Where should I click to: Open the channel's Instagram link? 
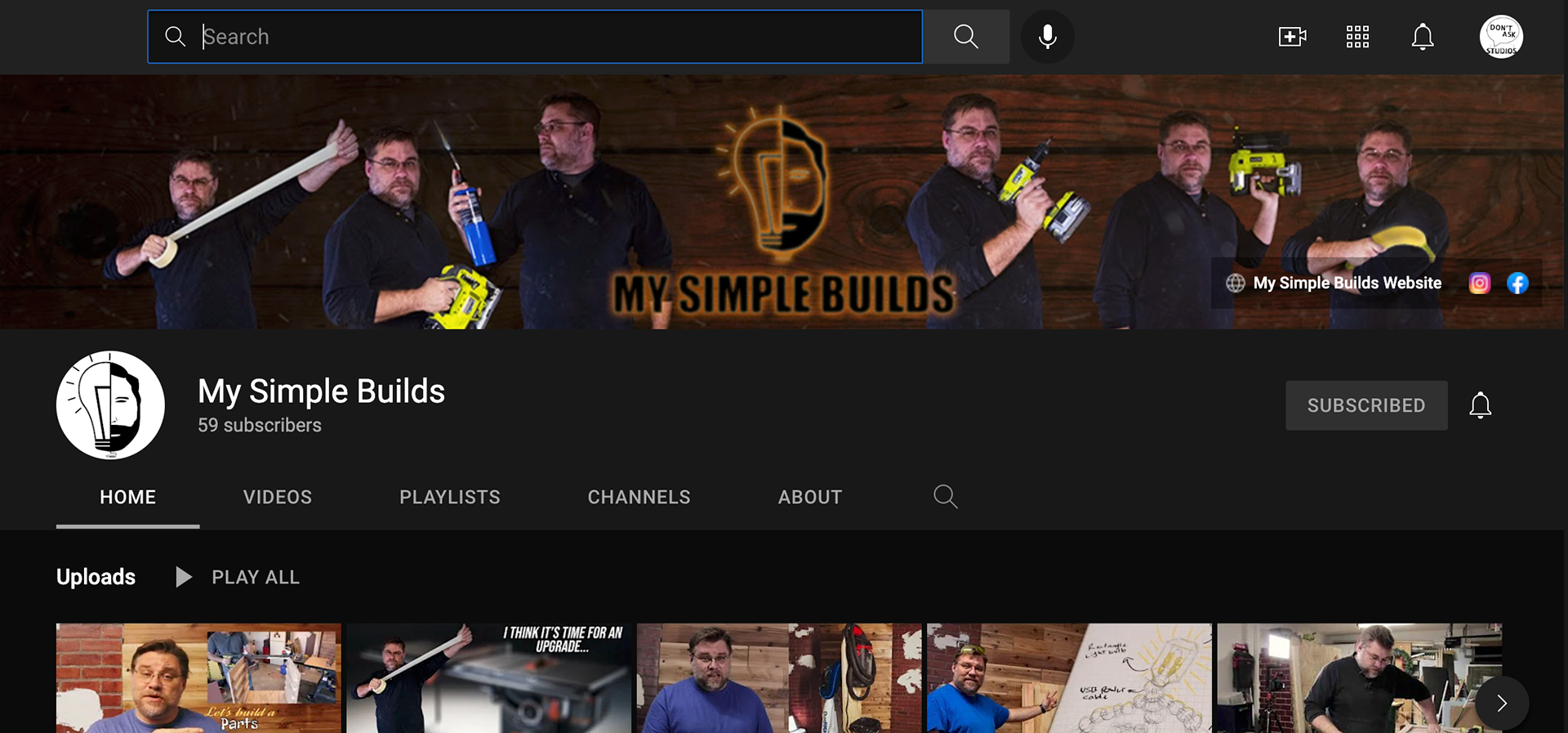(x=1480, y=283)
